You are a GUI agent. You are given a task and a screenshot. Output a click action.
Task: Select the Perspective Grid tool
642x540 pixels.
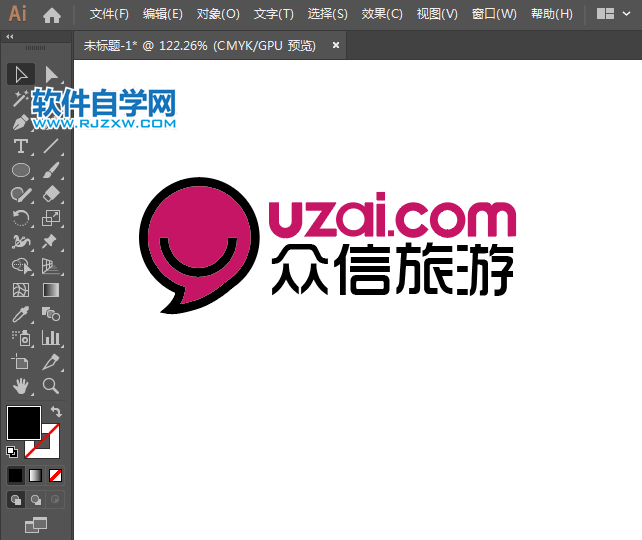(x=51, y=266)
